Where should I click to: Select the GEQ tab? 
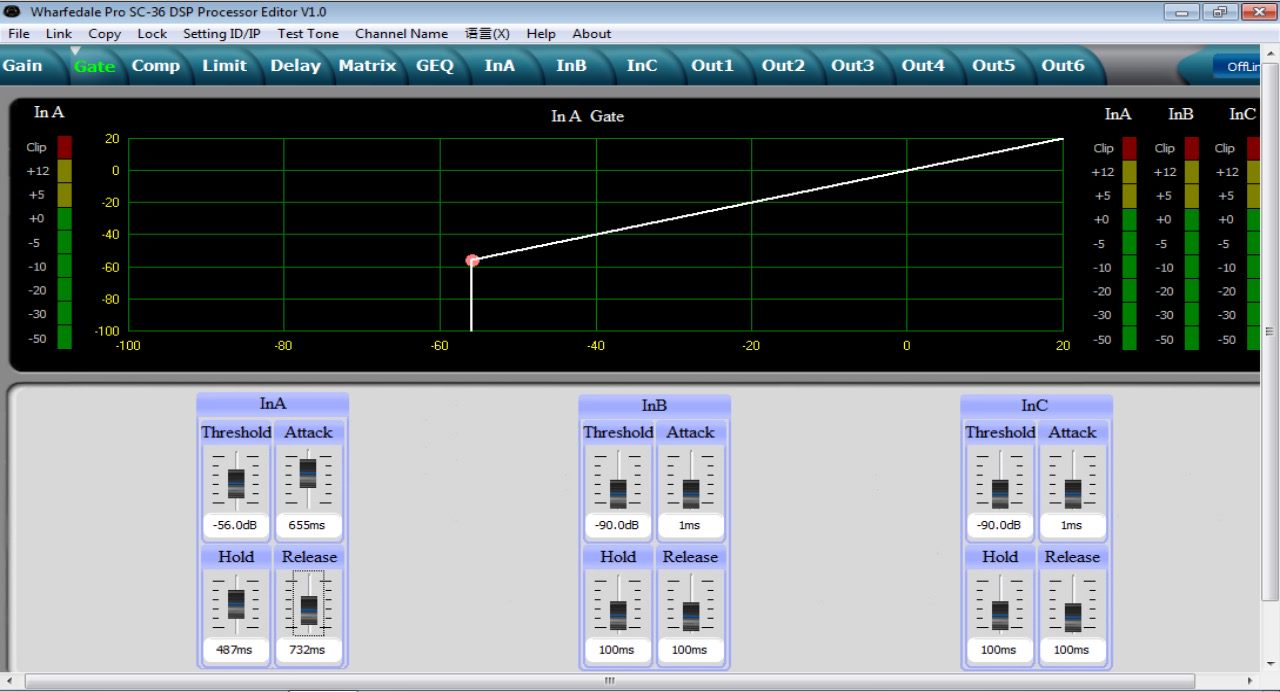(x=435, y=66)
